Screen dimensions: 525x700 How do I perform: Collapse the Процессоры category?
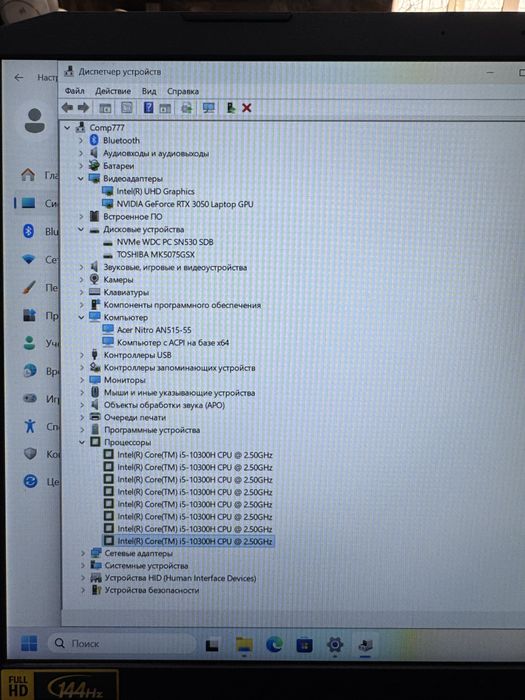(x=82, y=442)
